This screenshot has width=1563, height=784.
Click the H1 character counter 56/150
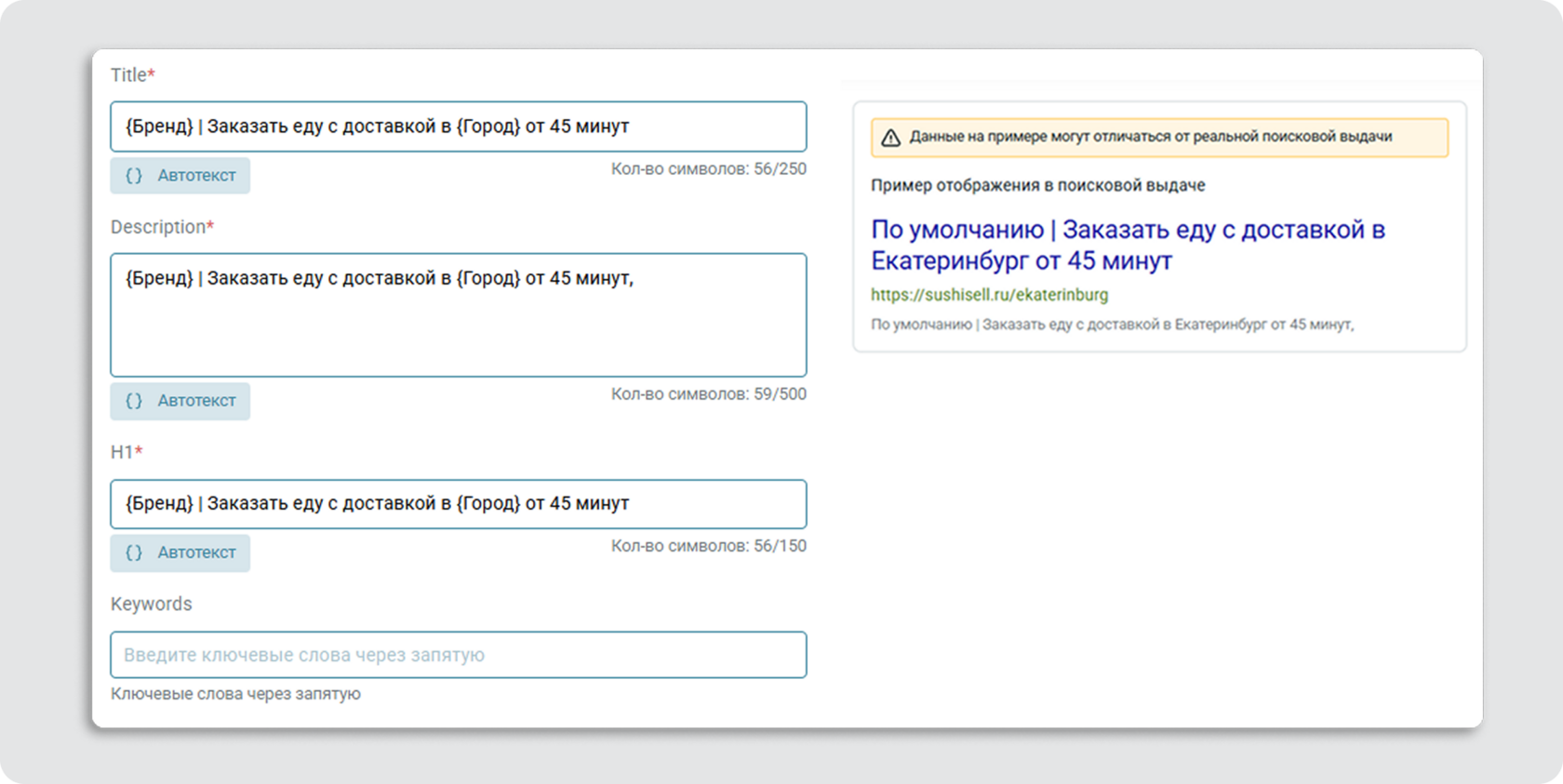point(708,546)
